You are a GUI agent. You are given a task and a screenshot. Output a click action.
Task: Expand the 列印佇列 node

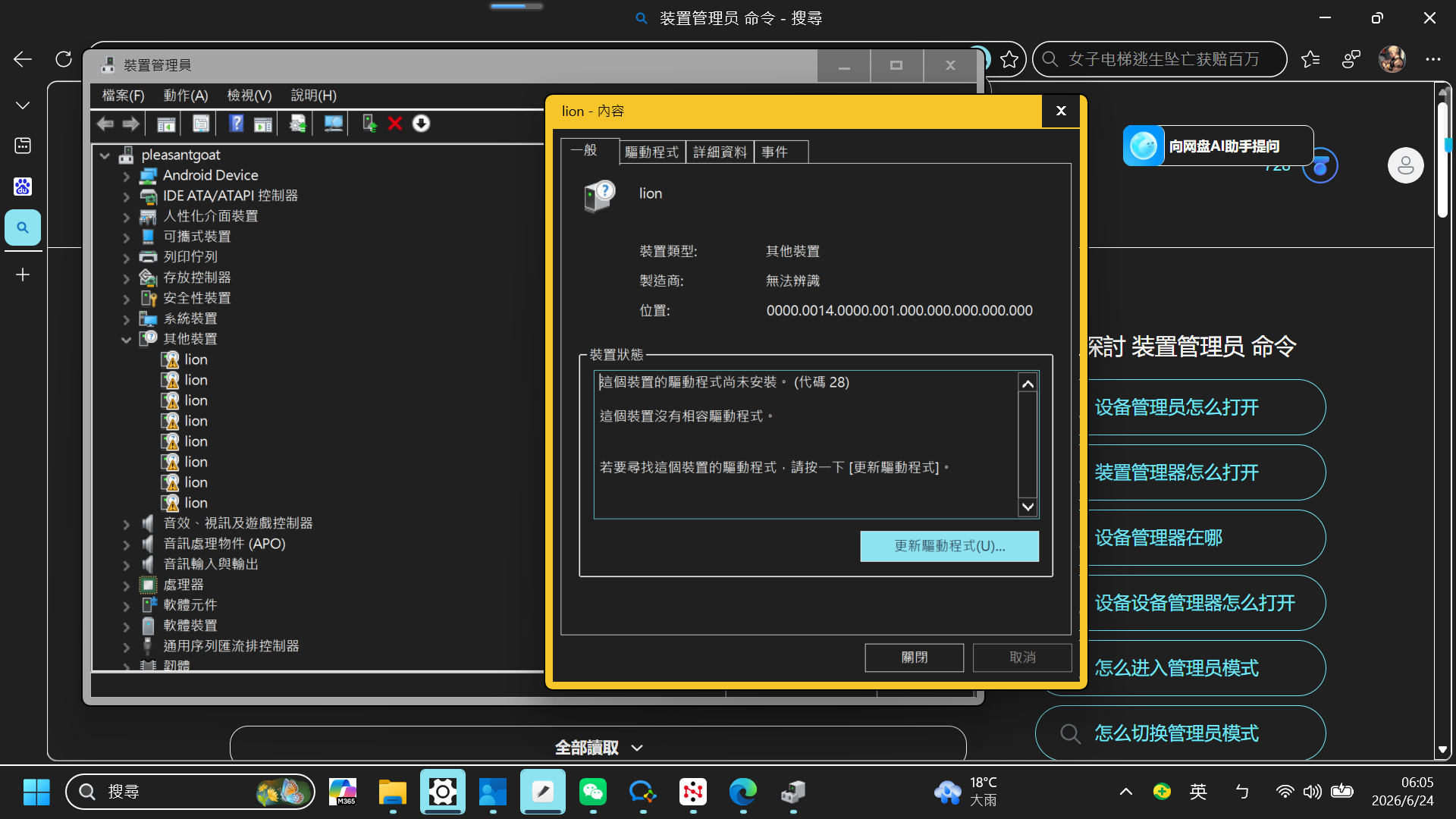click(127, 258)
